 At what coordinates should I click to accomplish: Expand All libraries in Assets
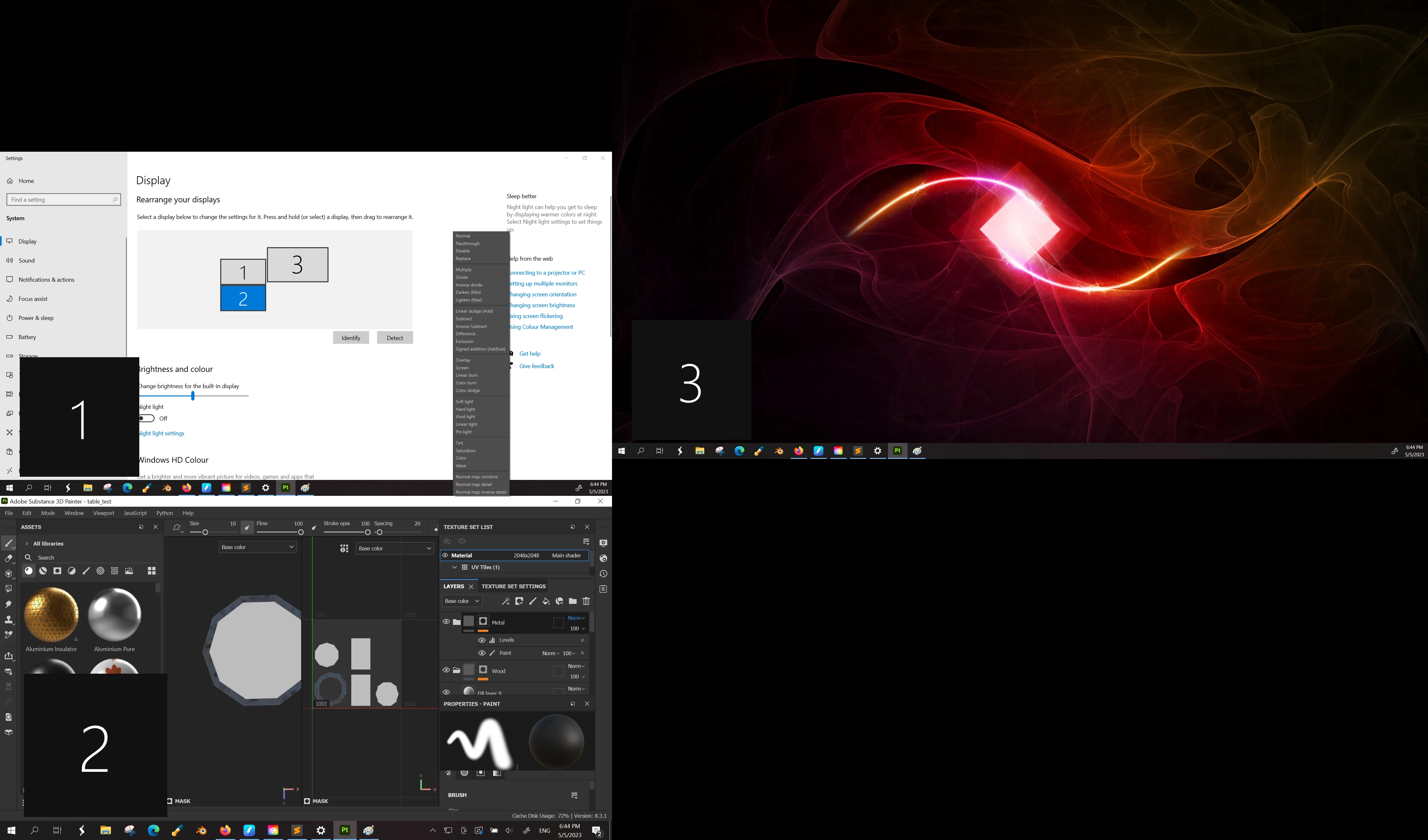[x=27, y=544]
